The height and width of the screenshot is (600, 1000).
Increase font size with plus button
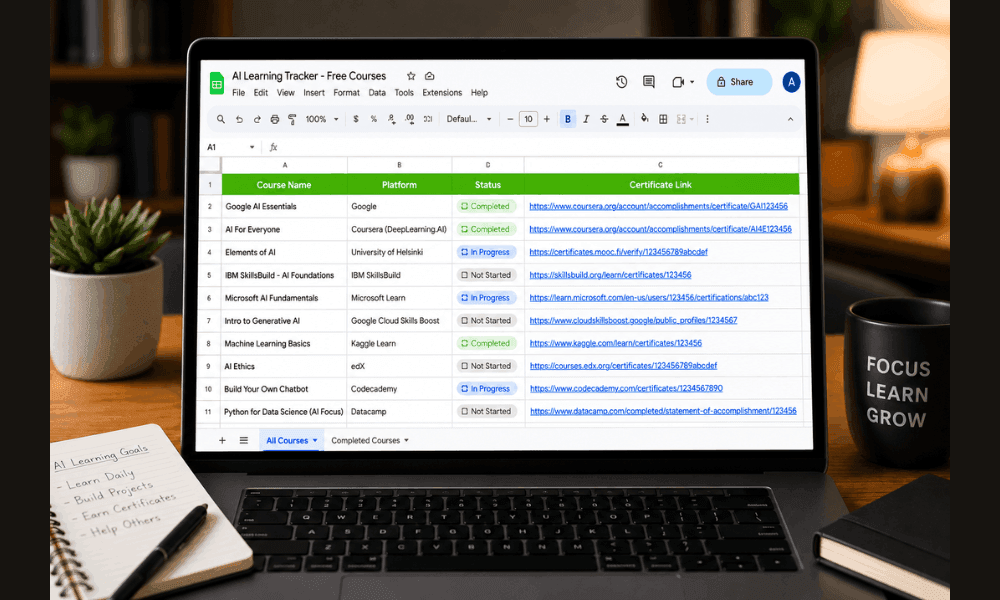[x=547, y=119]
